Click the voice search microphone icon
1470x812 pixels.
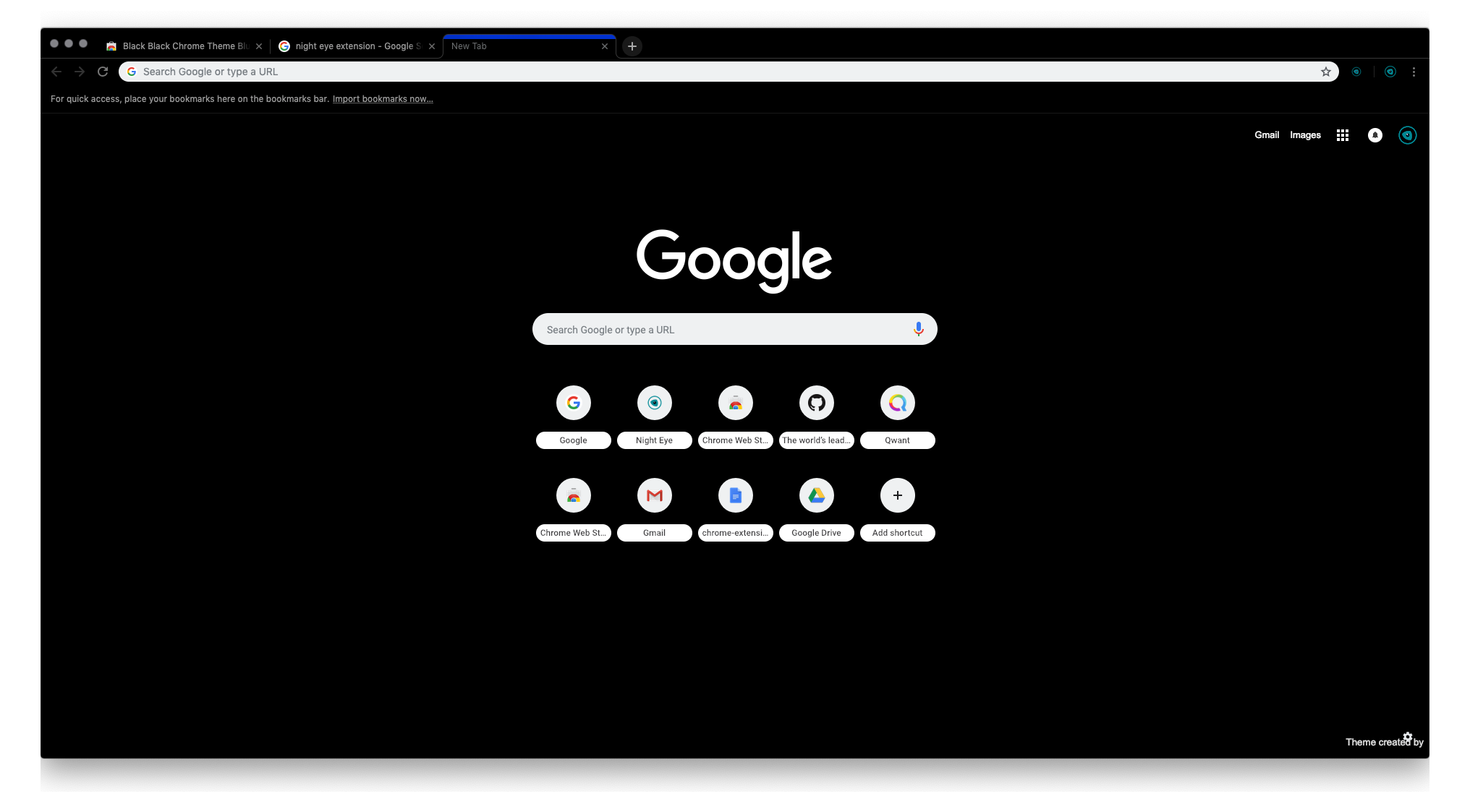(x=917, y=329)
